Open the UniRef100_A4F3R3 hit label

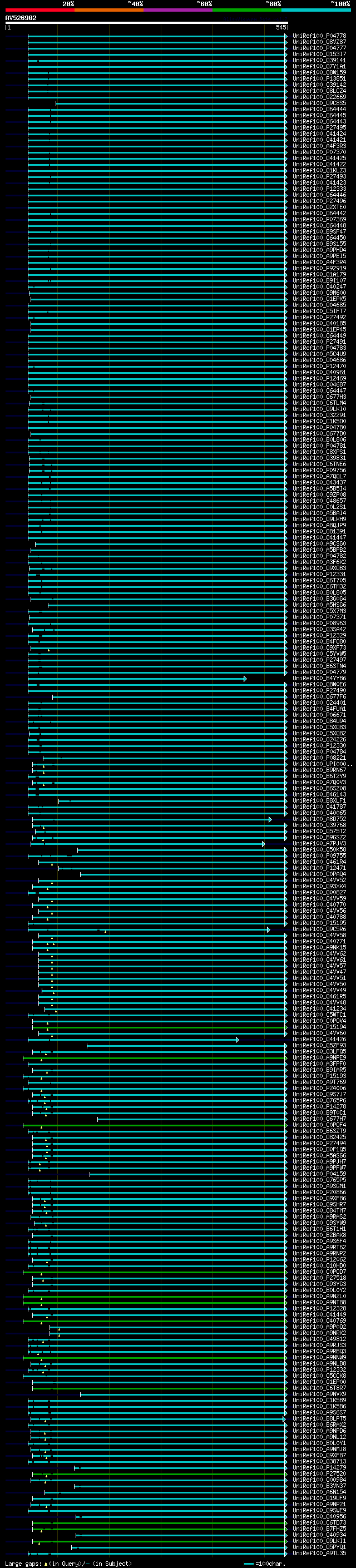point(319,146)
